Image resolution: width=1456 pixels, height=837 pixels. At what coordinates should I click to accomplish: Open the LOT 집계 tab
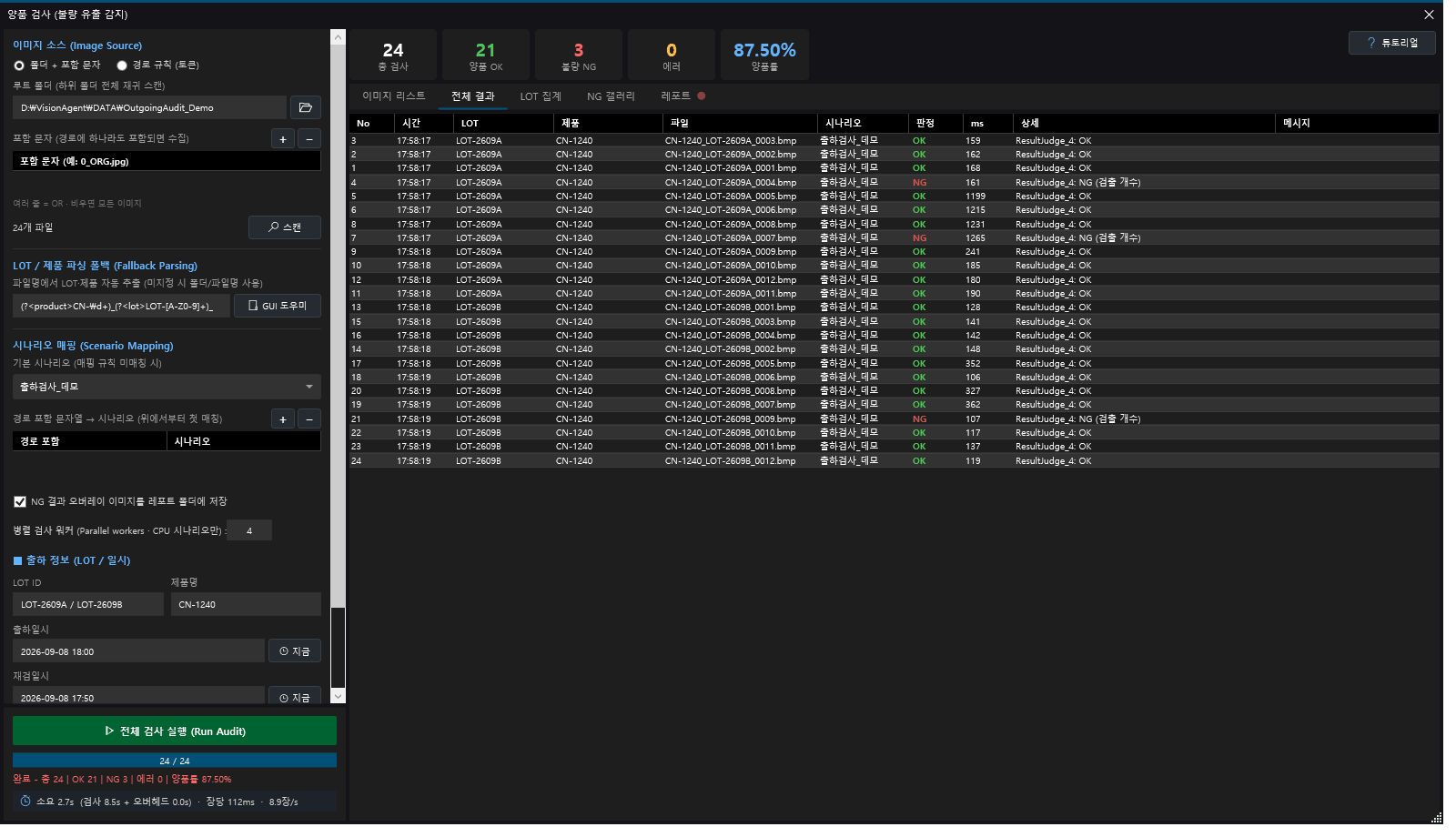[541, 96]
